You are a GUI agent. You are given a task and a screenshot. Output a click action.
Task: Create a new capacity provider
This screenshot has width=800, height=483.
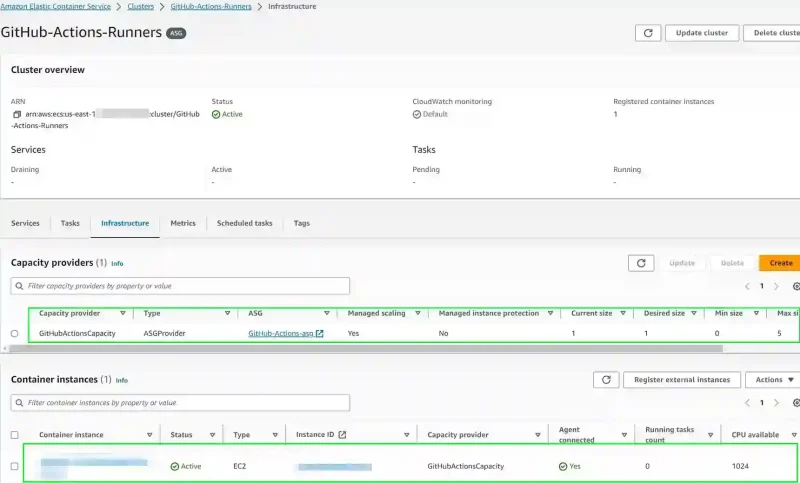780,263
